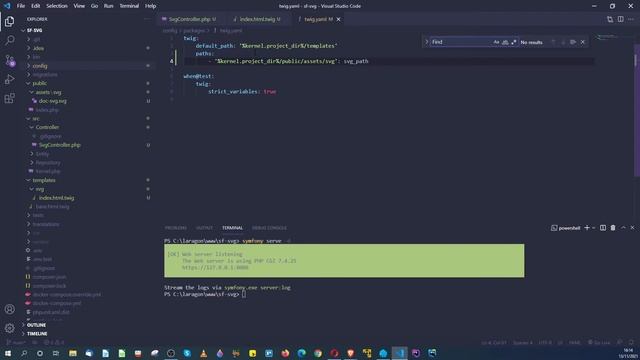Close the terminal panel
Viewport: 640px width, 360px height.
632,228
